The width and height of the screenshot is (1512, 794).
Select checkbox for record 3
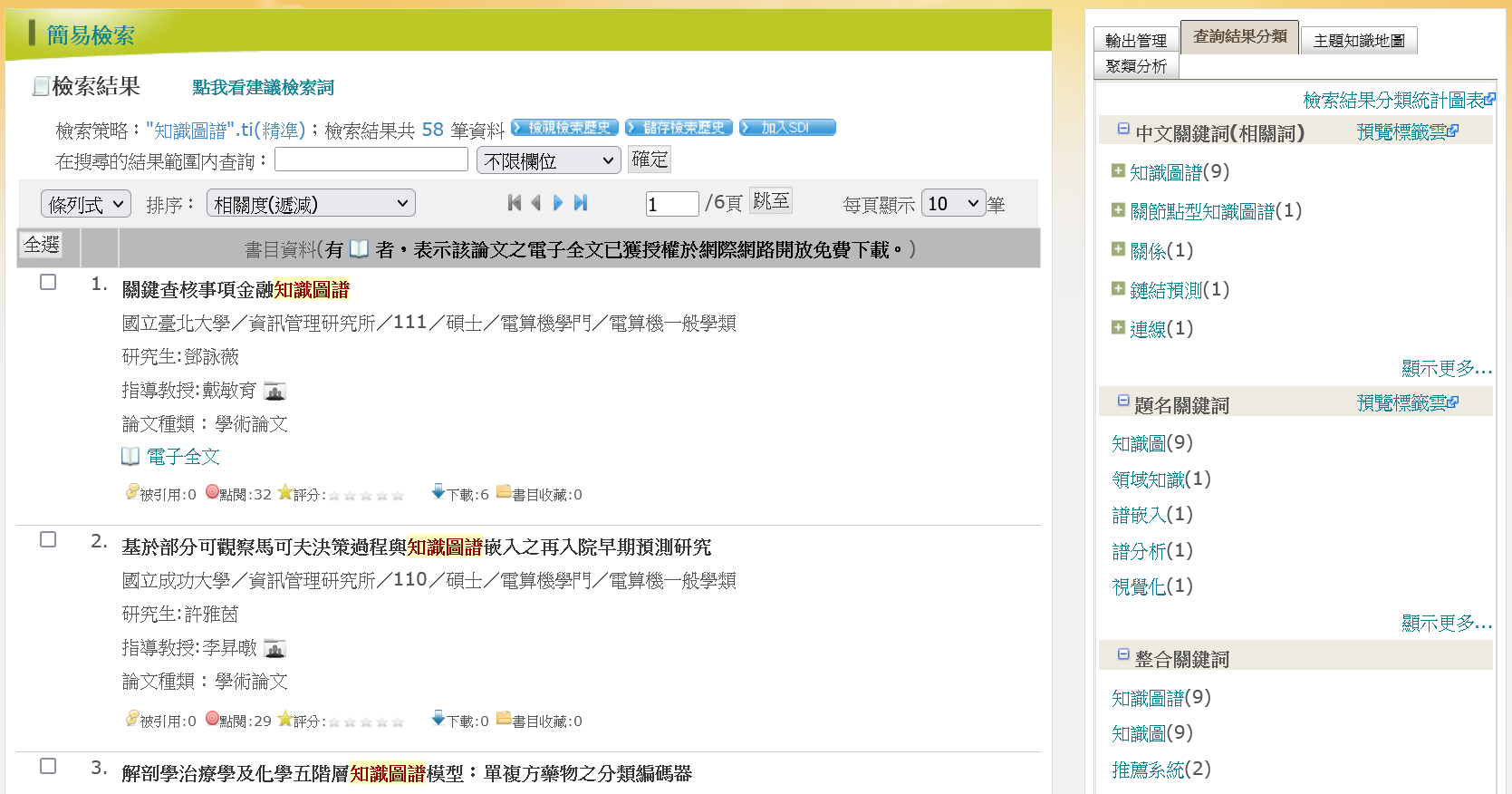coord(48,766)
